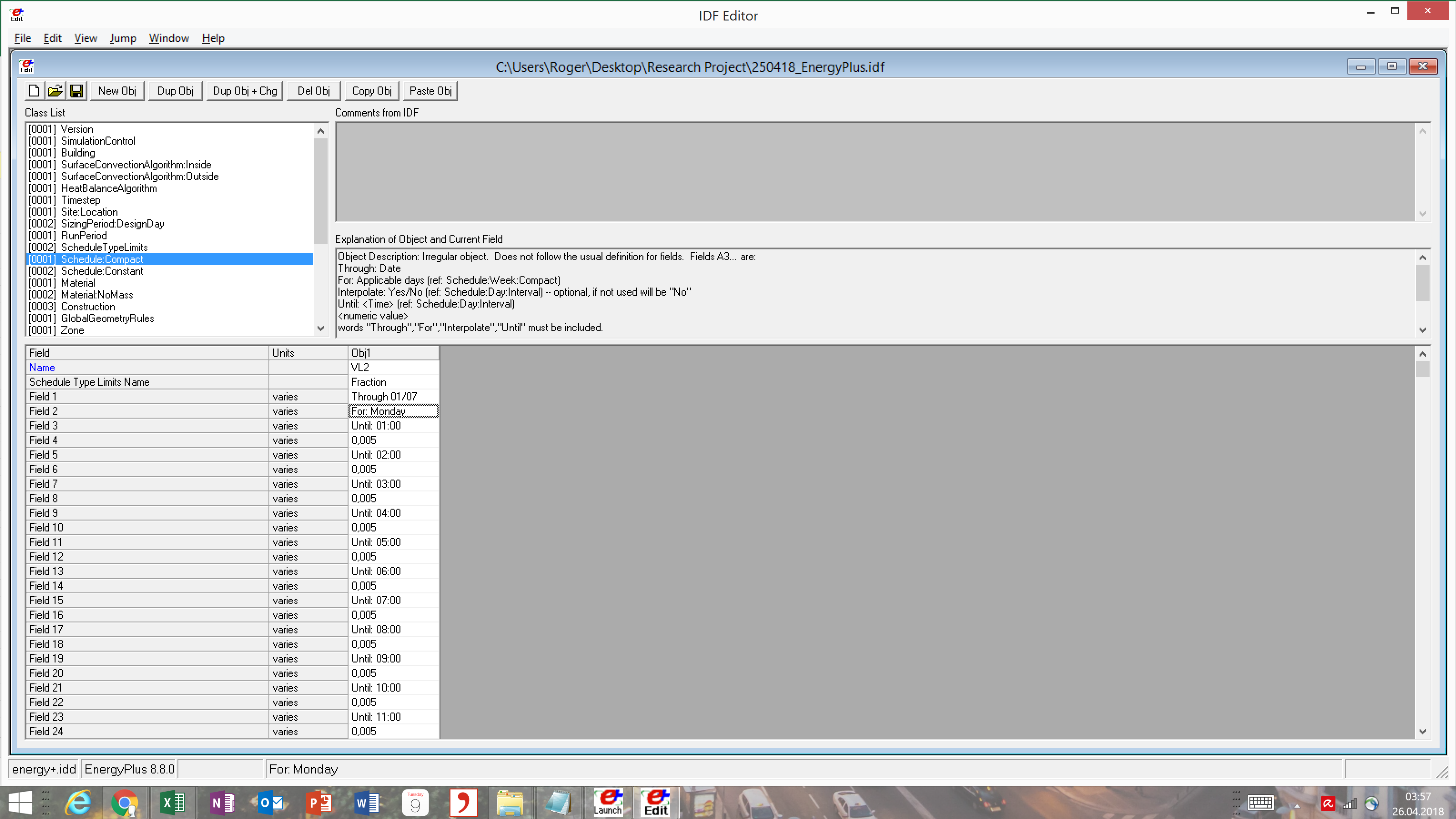Click Schedule Type Limits value Fraction

coord(394,382)
